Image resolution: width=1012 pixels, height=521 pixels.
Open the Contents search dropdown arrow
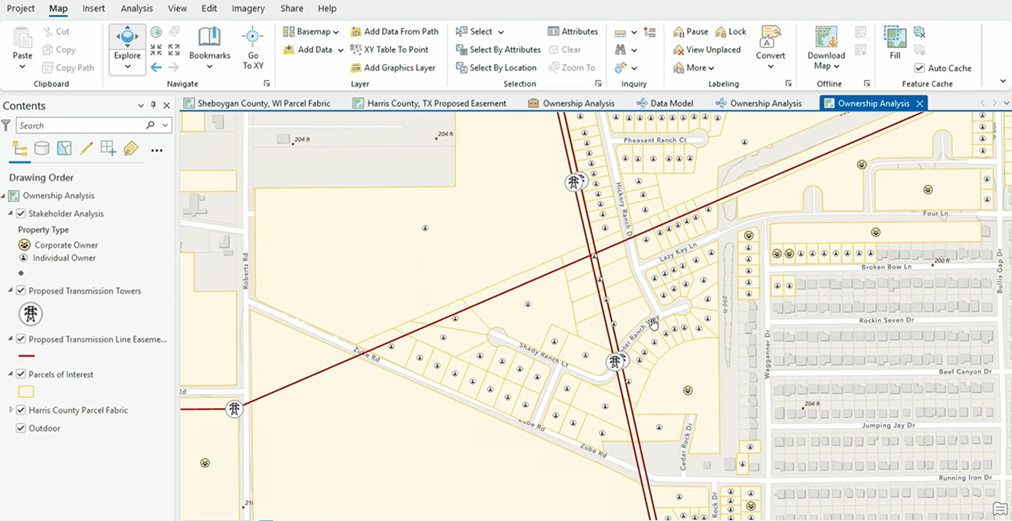(x=166, y=126)
